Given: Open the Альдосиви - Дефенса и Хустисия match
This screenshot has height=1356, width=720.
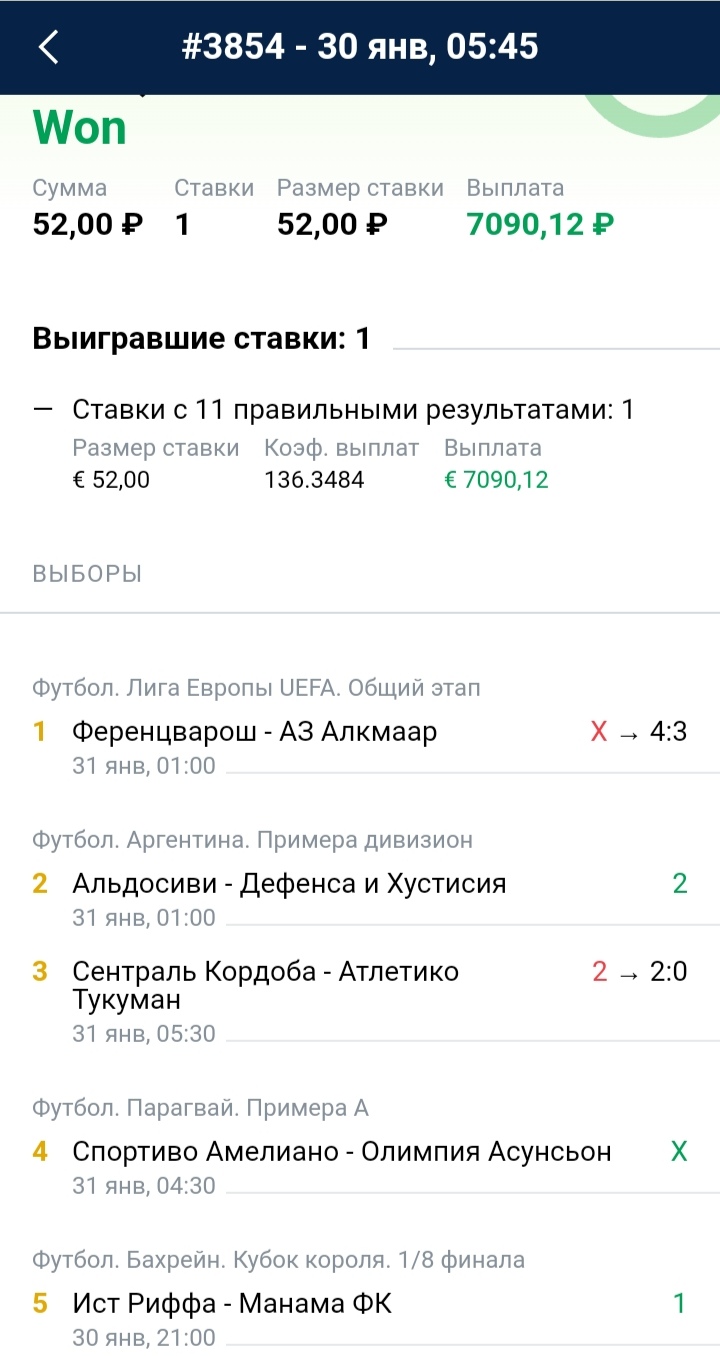Looking at the screenshot, I should [x=289, y=884].
